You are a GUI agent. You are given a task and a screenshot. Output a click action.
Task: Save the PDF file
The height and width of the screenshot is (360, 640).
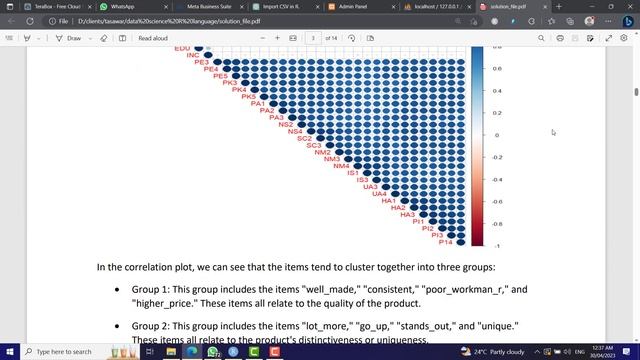(575, 38)
